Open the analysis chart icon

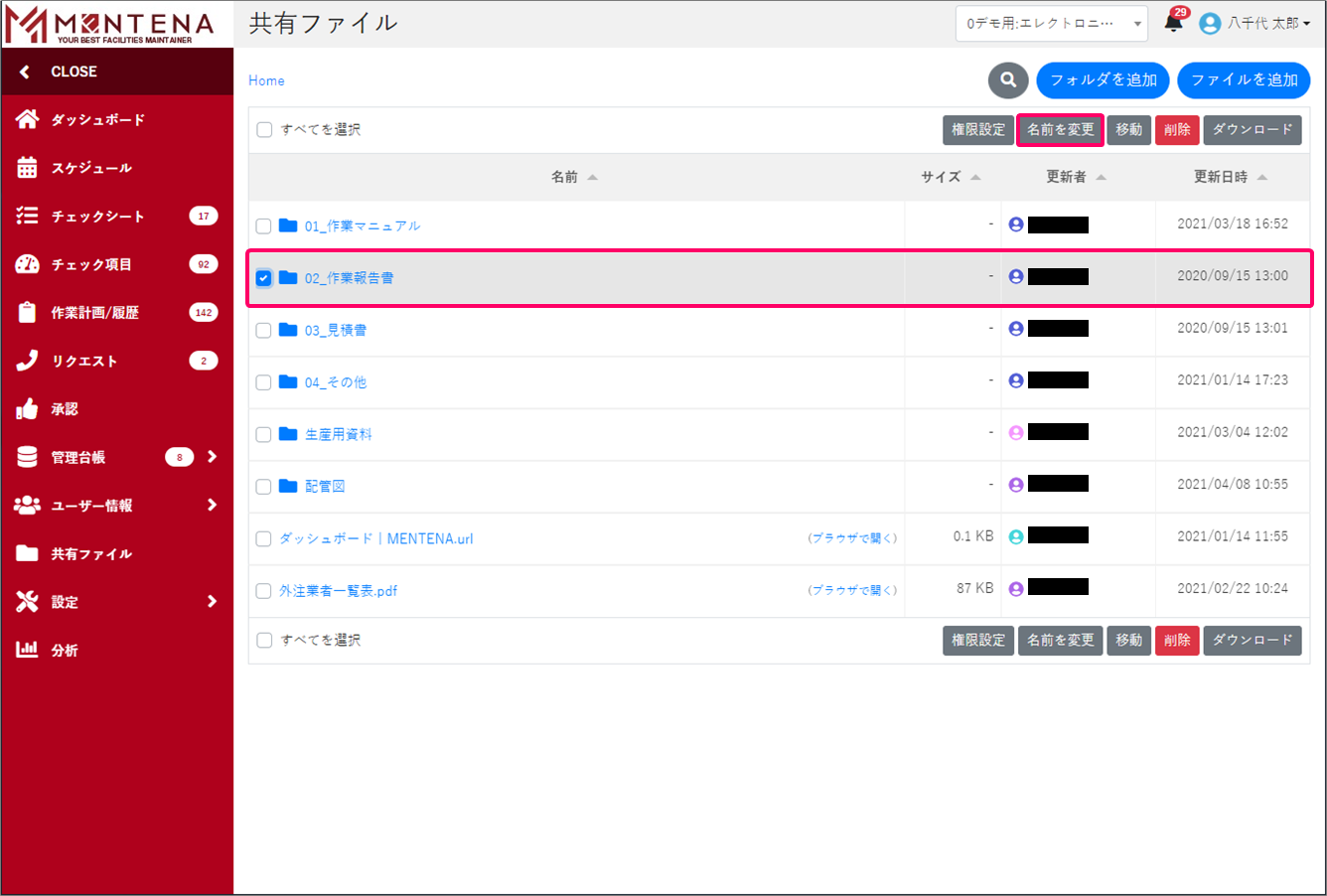(27, 650)
